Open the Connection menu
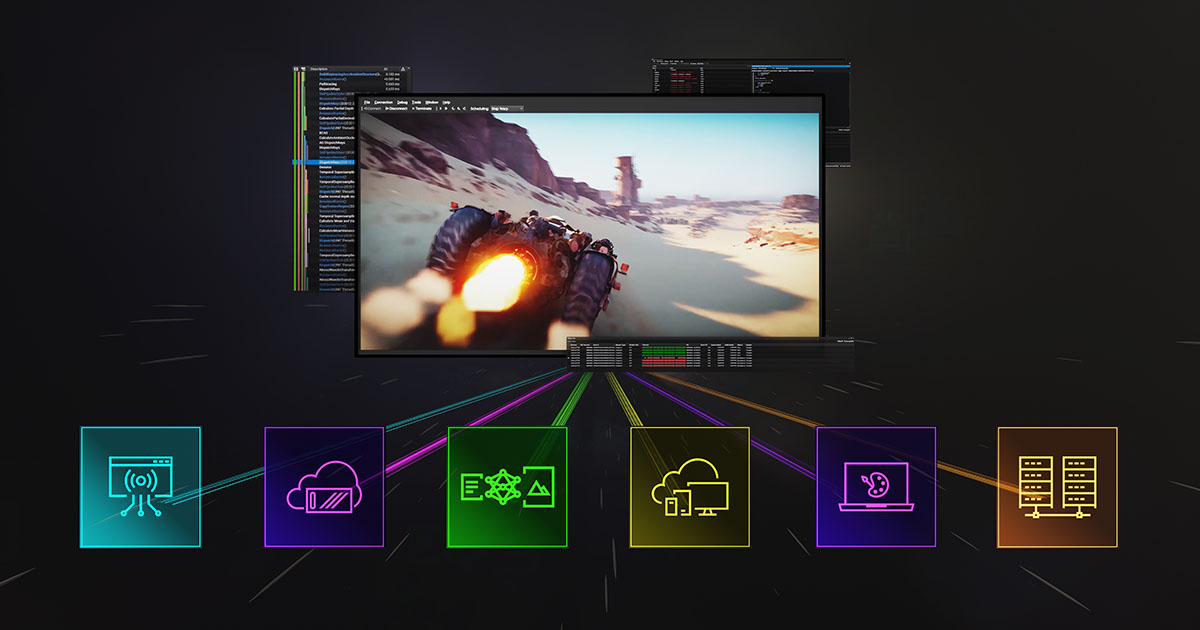1200x630 pixels. 384,102
